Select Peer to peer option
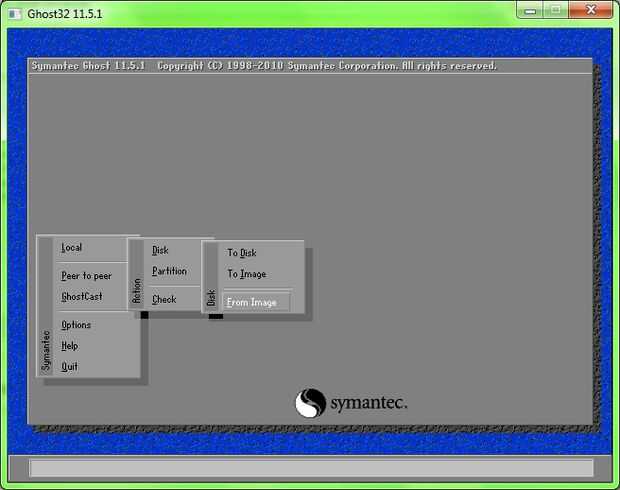 pos(86,276)
